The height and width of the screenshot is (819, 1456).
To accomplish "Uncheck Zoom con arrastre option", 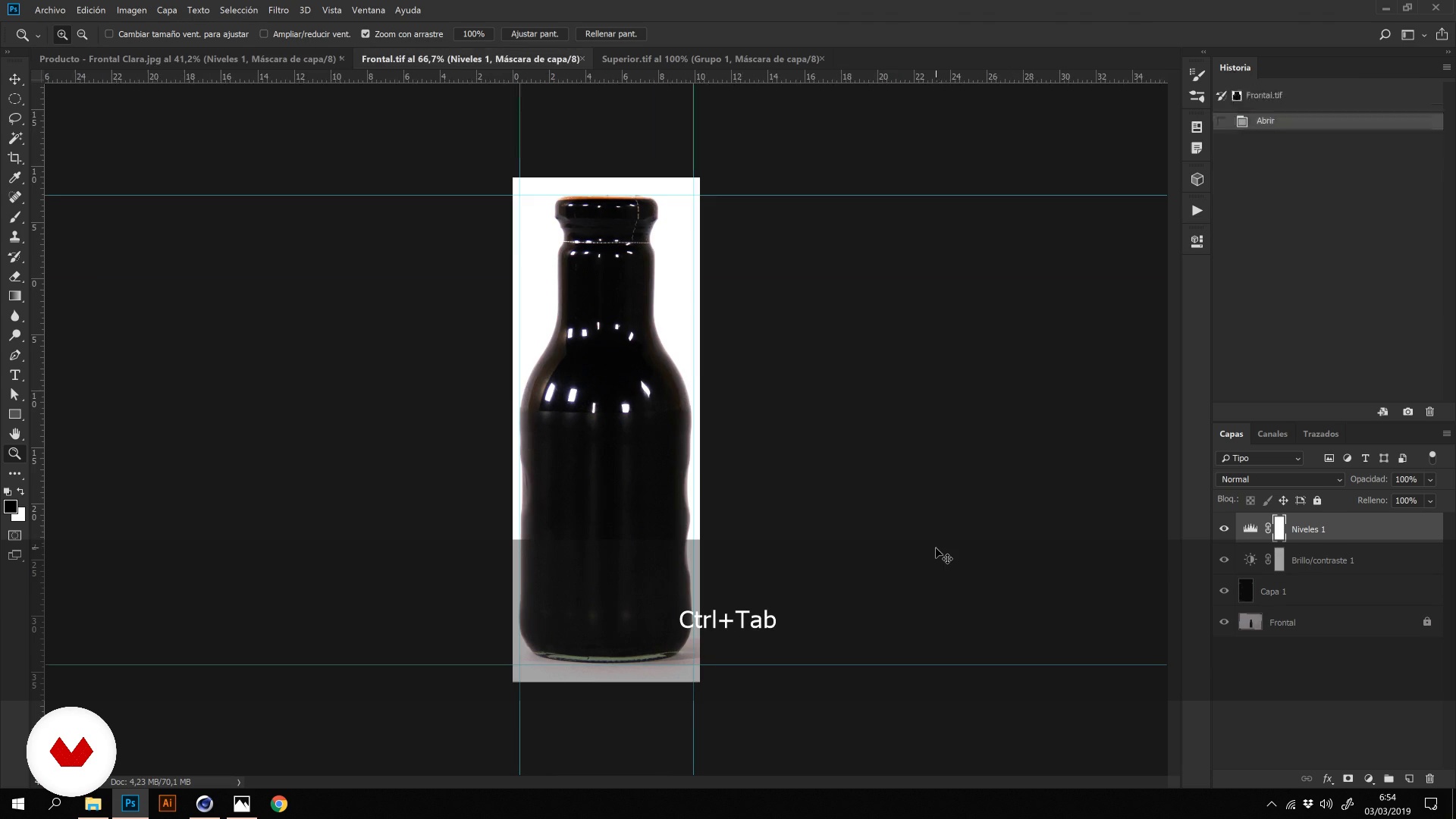I will click(x=366, y=34).
